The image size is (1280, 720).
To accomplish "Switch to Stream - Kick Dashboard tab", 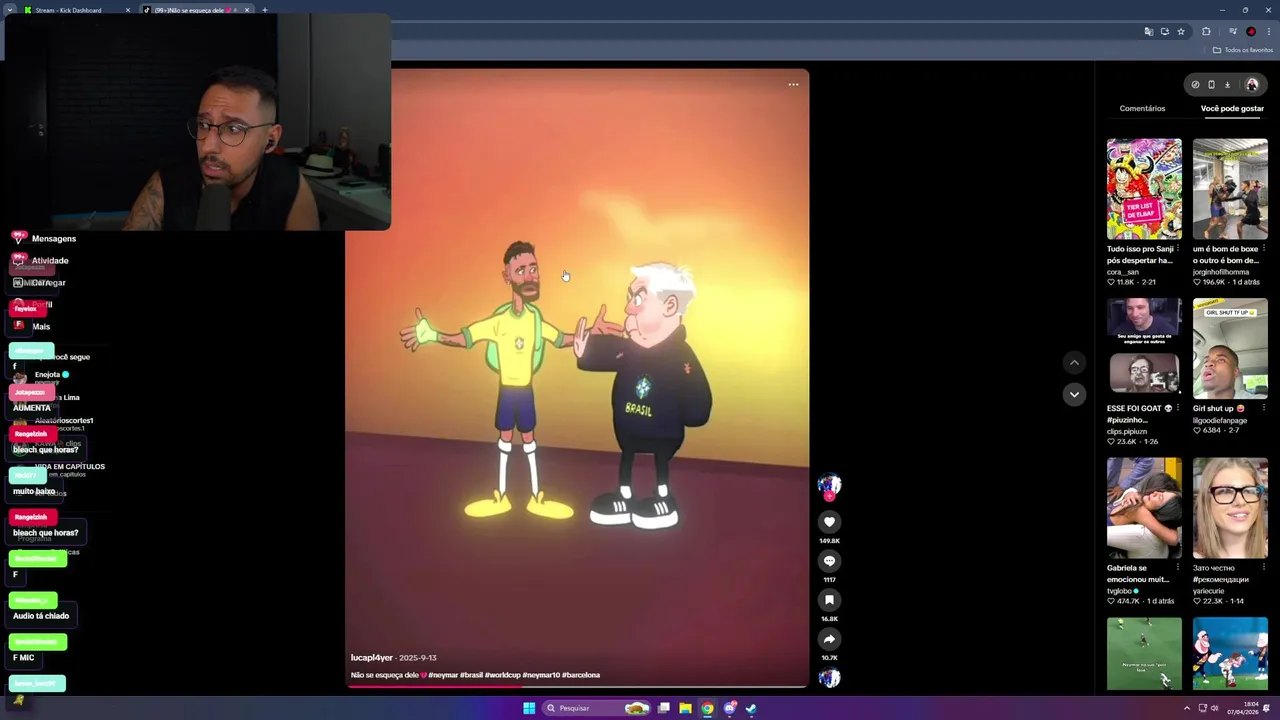I will pyautogui.click(x=75, y=10).
